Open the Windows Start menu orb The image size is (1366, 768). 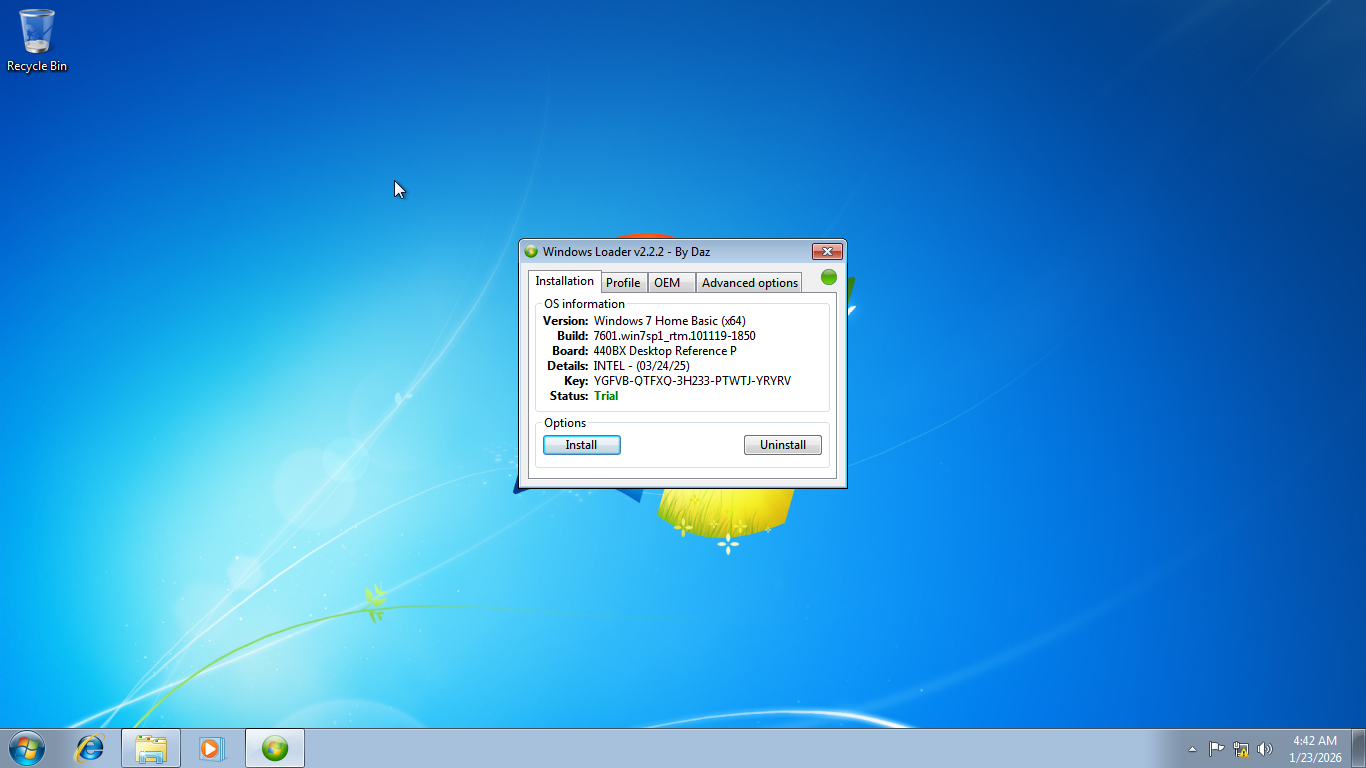(25, 748)
